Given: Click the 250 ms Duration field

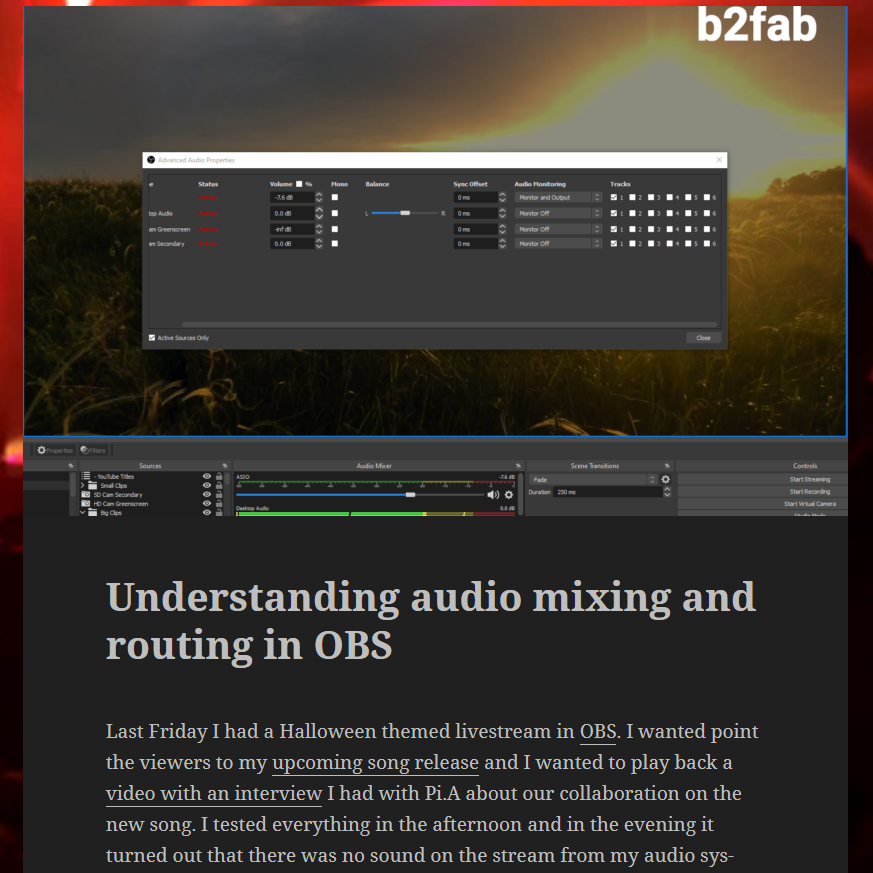Looking at the screenshot, I should pyautogui.click(x=607, y=492).
